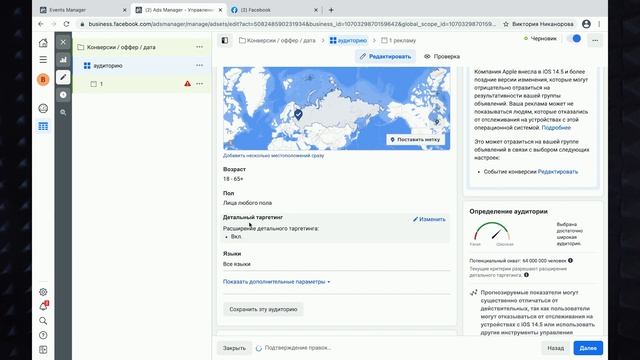Viewport: 640px width, 360px height.
Task: Click Изменить for detailed targeting
Action: pos(429,219)
